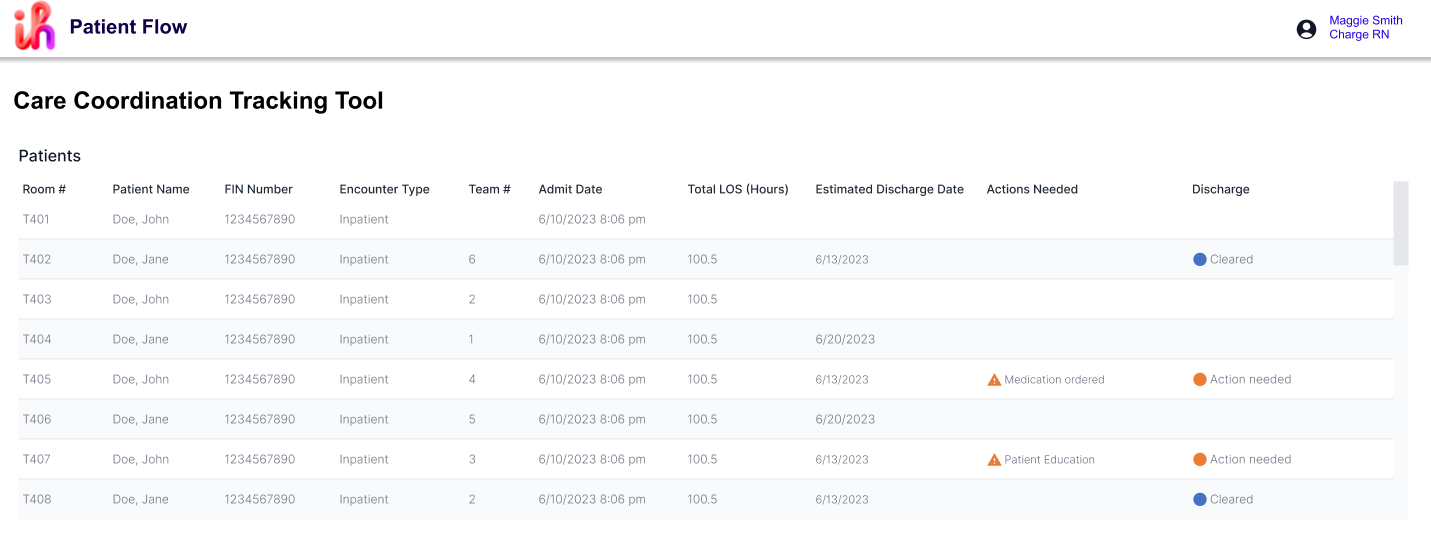Viewport: 1431px width, 541px height.
Task: Click patient name Doe, Jane in row T402
Action: pos(140,259)
